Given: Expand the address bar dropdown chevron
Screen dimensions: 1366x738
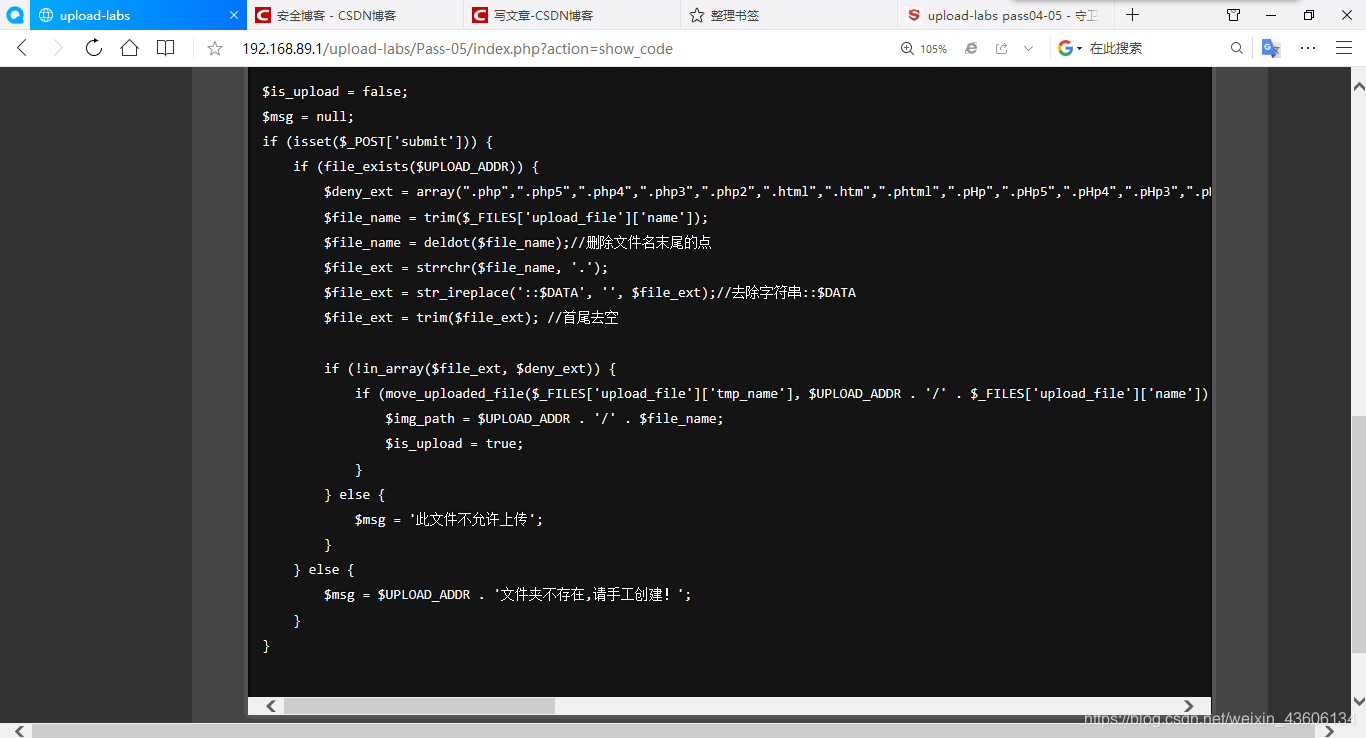Looking at the screenshot, I should pos(1028,48).
